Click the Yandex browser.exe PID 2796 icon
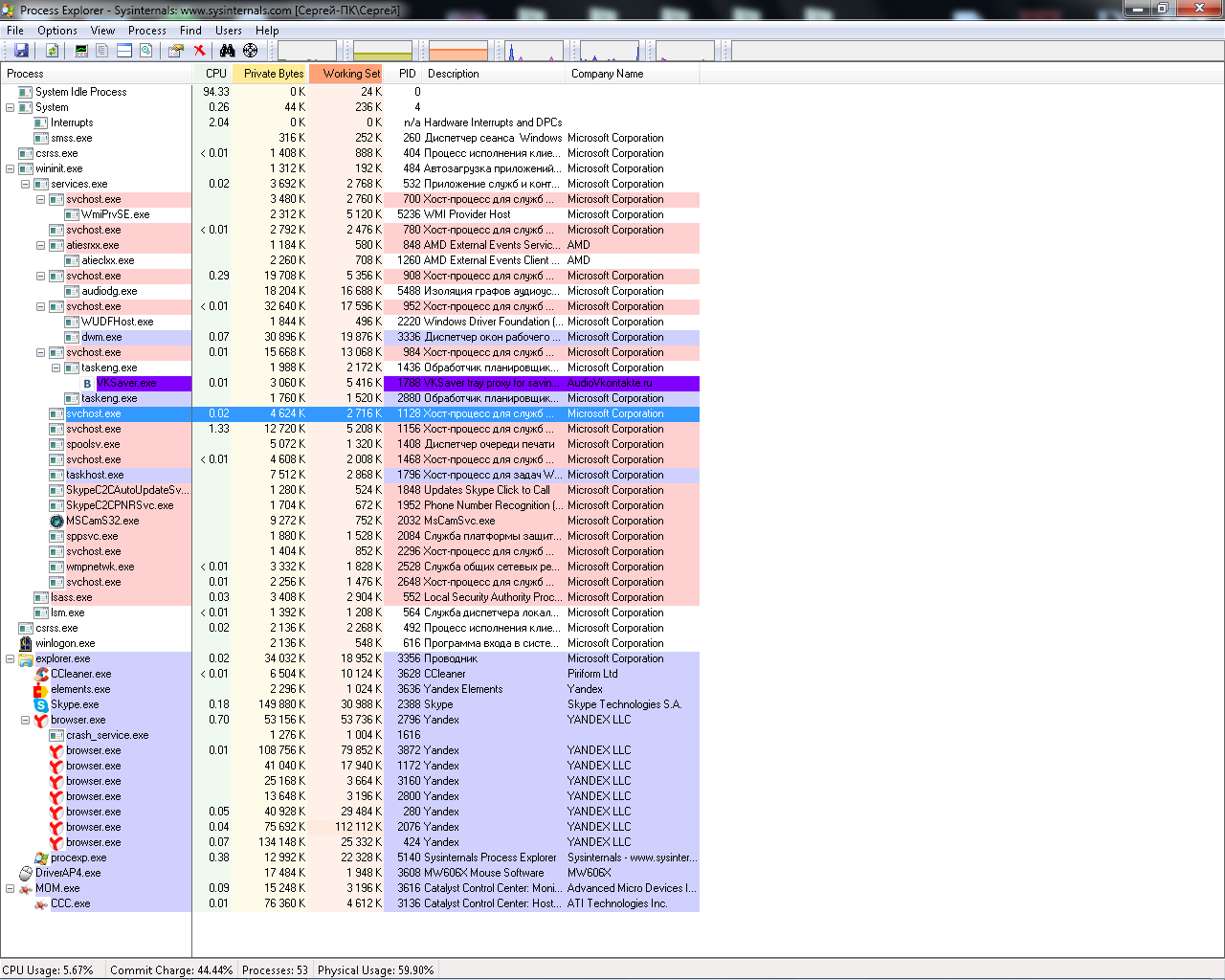 41,720
